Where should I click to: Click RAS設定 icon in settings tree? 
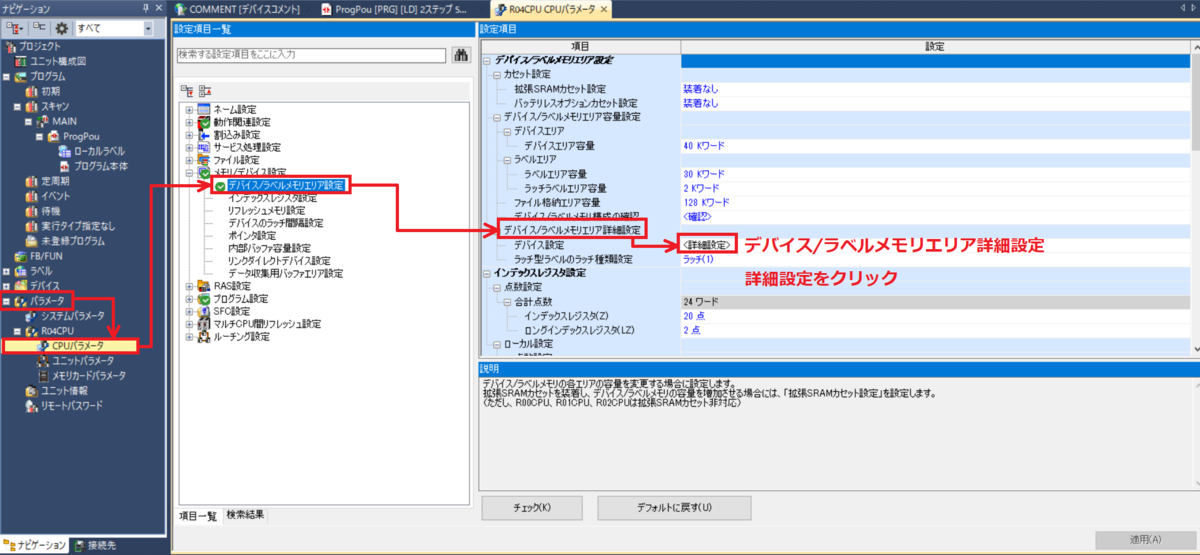click(x=204, y=285)
